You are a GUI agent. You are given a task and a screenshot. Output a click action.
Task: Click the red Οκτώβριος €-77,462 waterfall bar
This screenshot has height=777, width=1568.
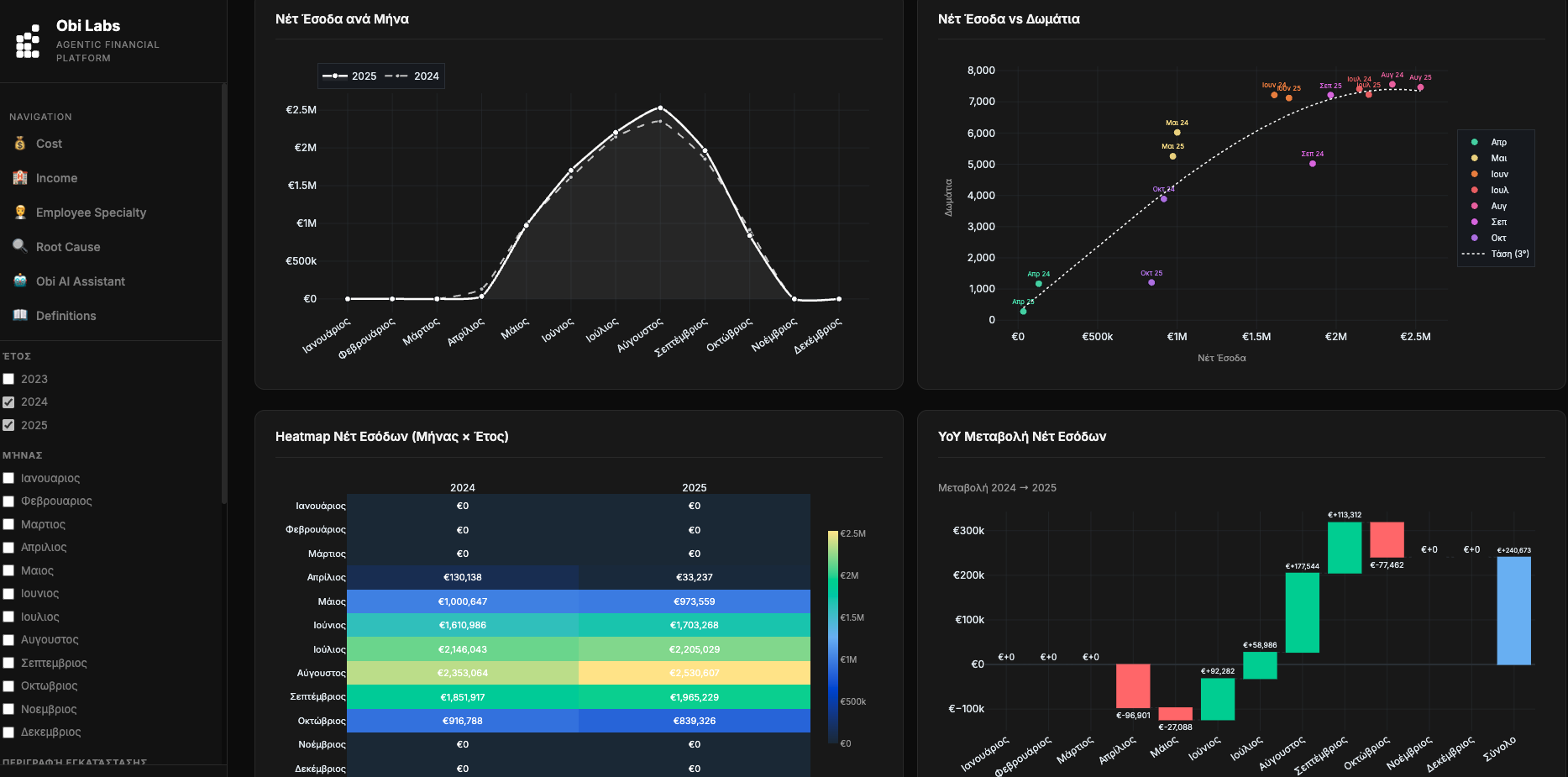[1387, 540]
